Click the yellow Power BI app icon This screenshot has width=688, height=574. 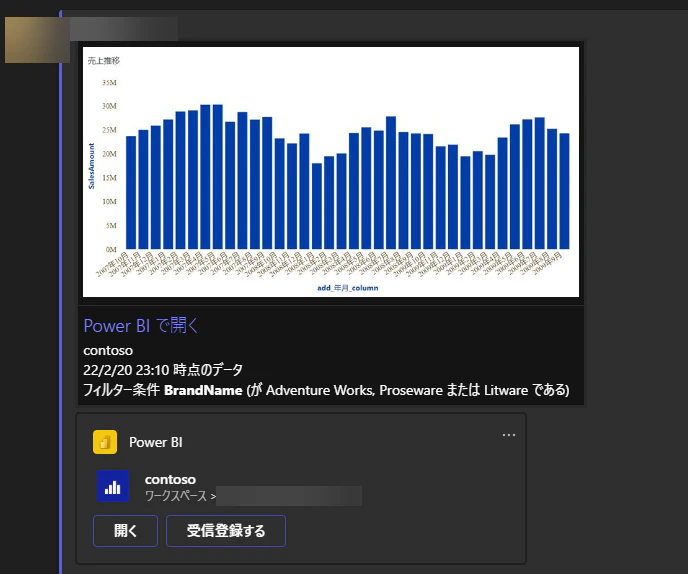tap(105, 442)
